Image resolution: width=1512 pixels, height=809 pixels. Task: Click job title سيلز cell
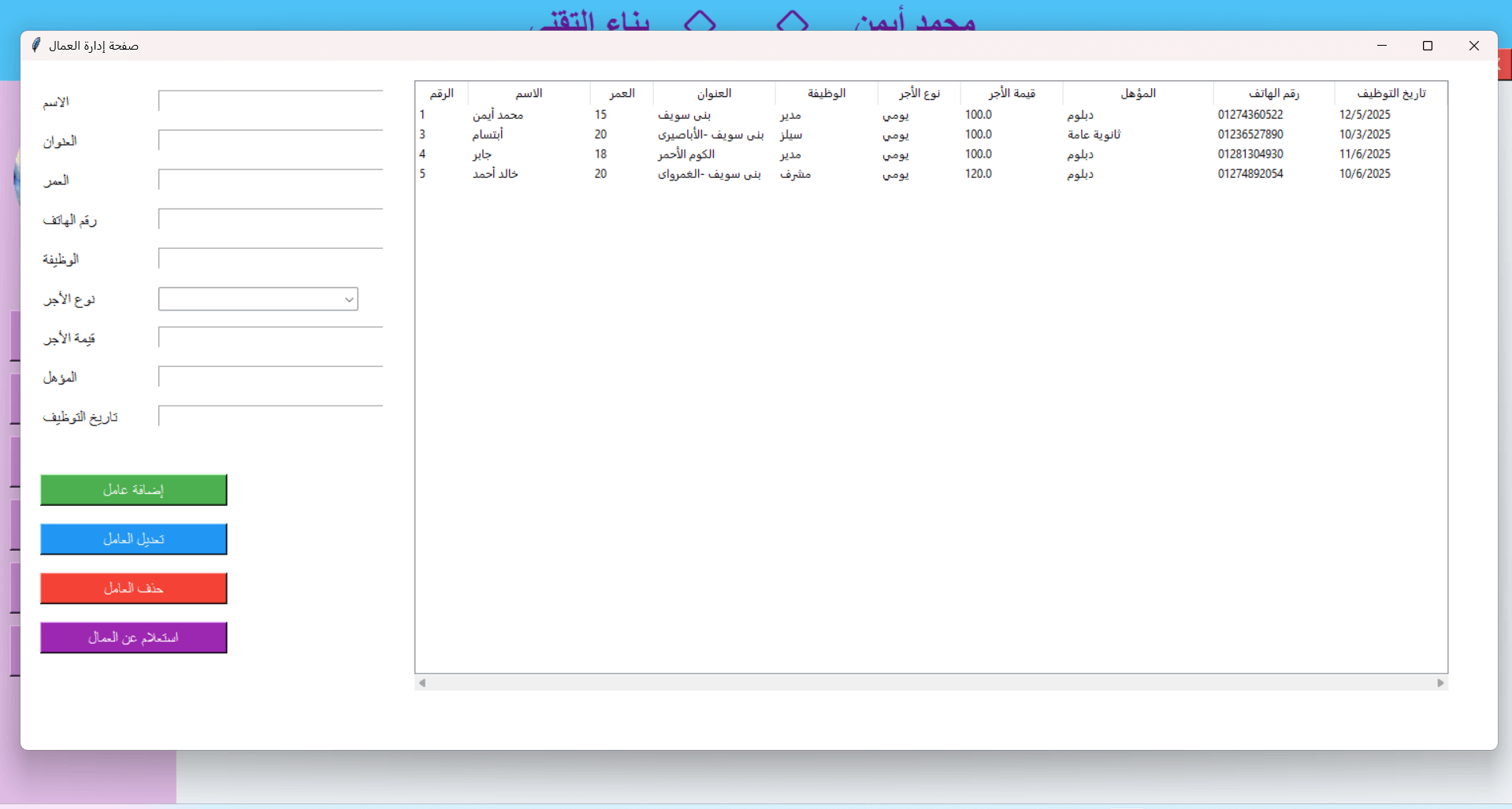(x=791, y=135)
